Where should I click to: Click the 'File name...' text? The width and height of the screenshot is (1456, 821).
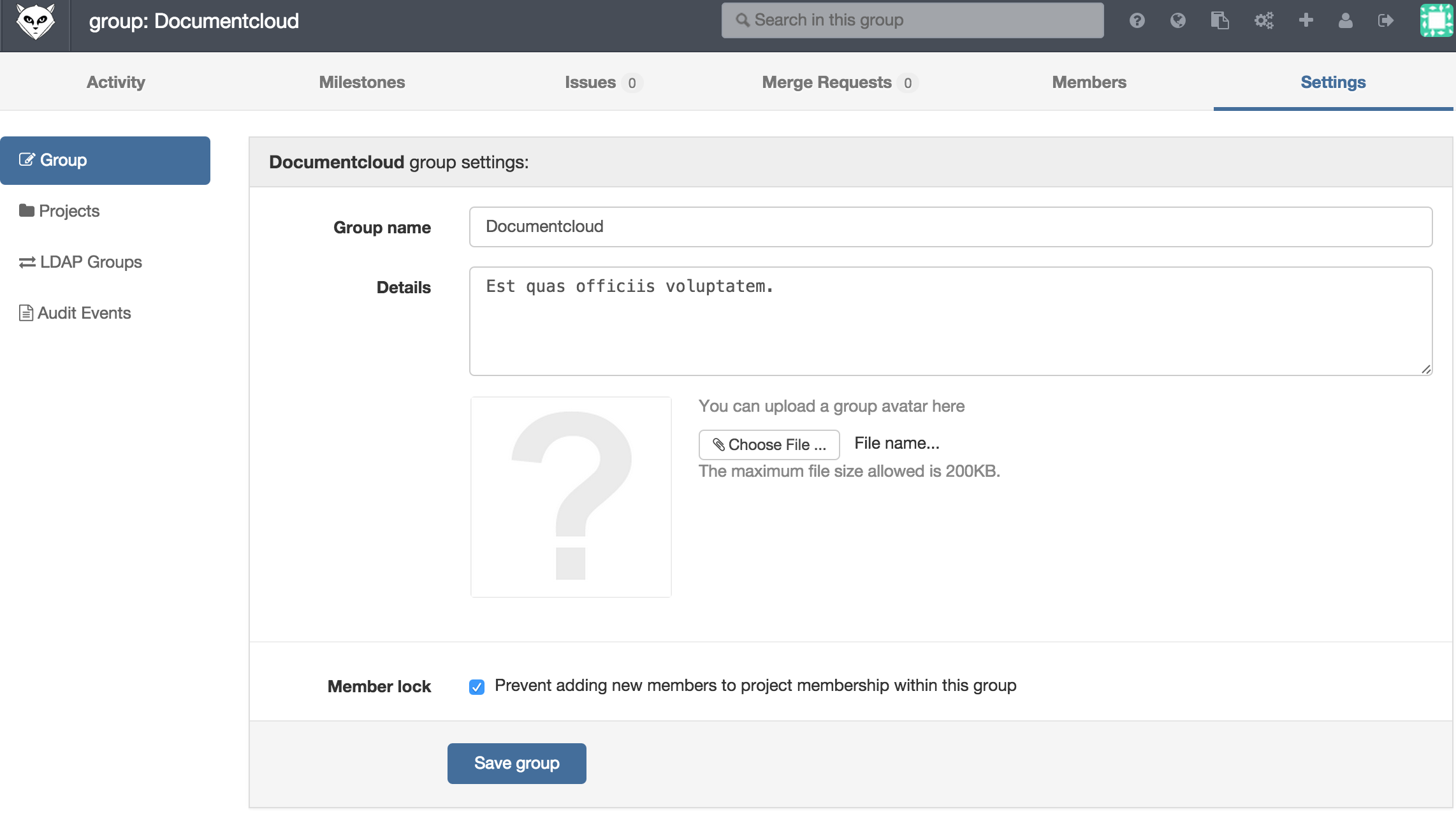pyautogui.click(x=896, y=443)
